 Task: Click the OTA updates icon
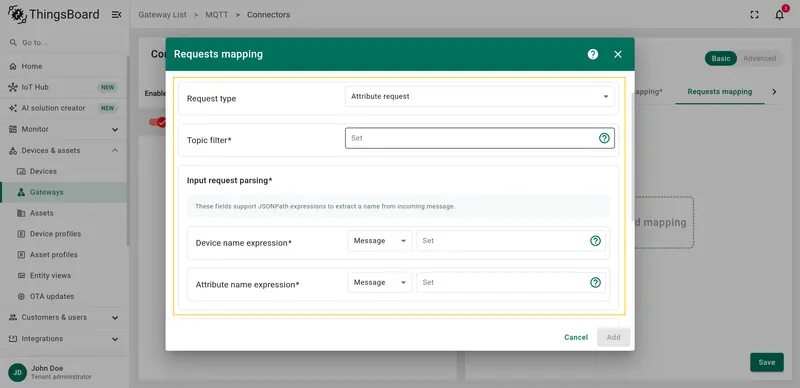click(x=21, y=297)
